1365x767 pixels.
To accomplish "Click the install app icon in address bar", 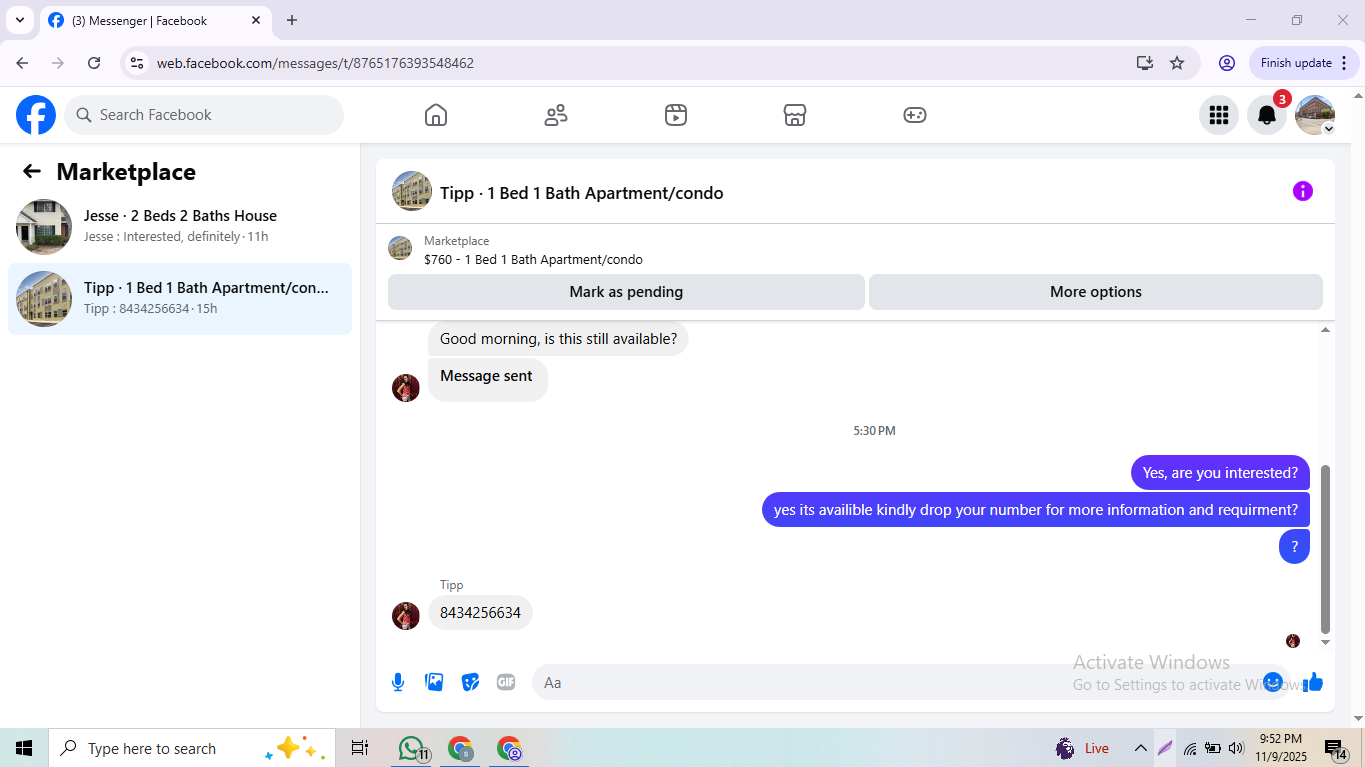I will click(x=1145, y=63).
